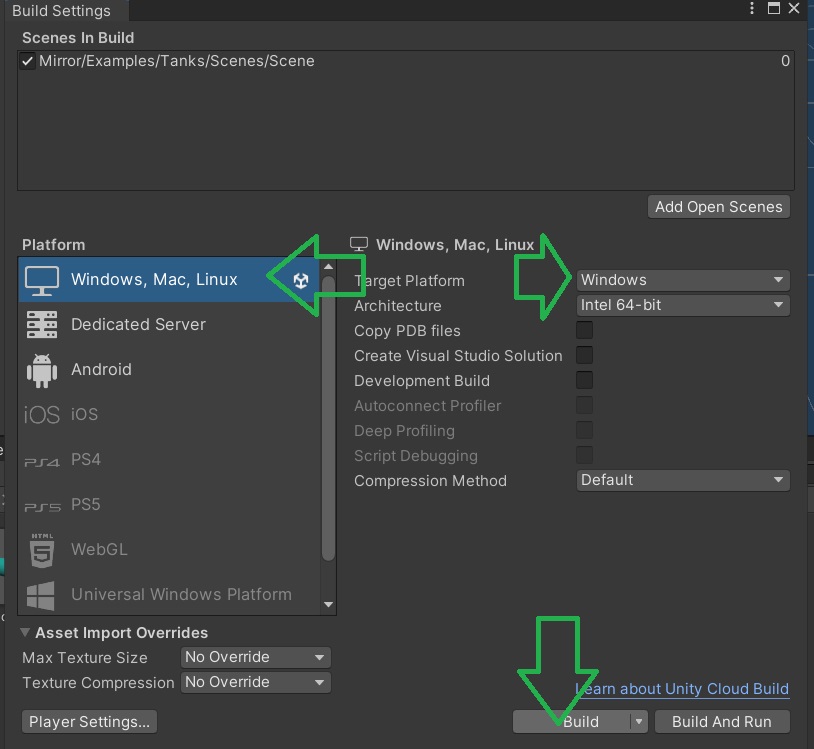Enable Development Build

point(584,380)
